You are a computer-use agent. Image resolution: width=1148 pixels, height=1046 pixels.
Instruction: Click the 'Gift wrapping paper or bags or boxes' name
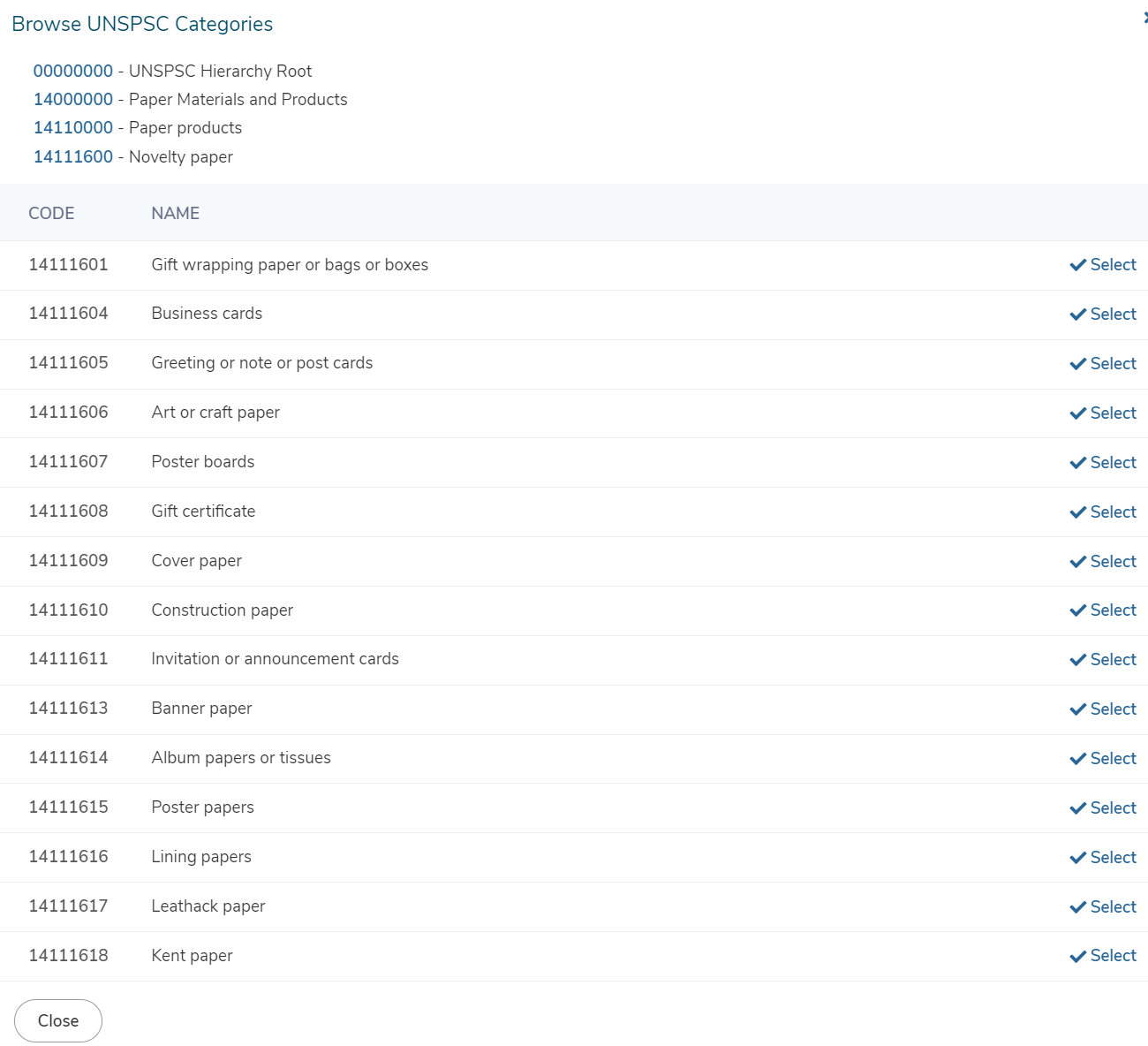pos(290,264)
